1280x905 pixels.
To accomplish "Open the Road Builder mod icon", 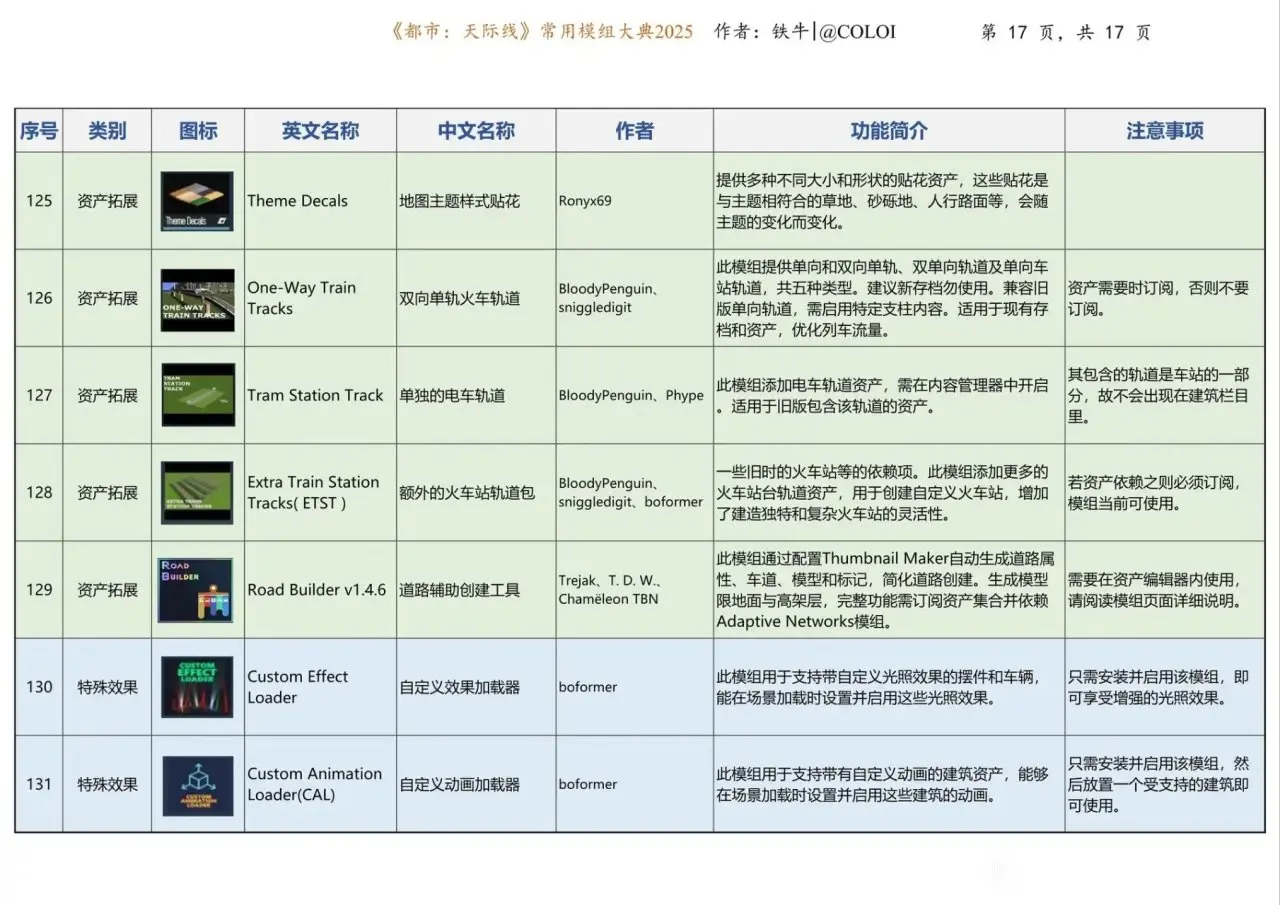I will [x=197, y=590].
